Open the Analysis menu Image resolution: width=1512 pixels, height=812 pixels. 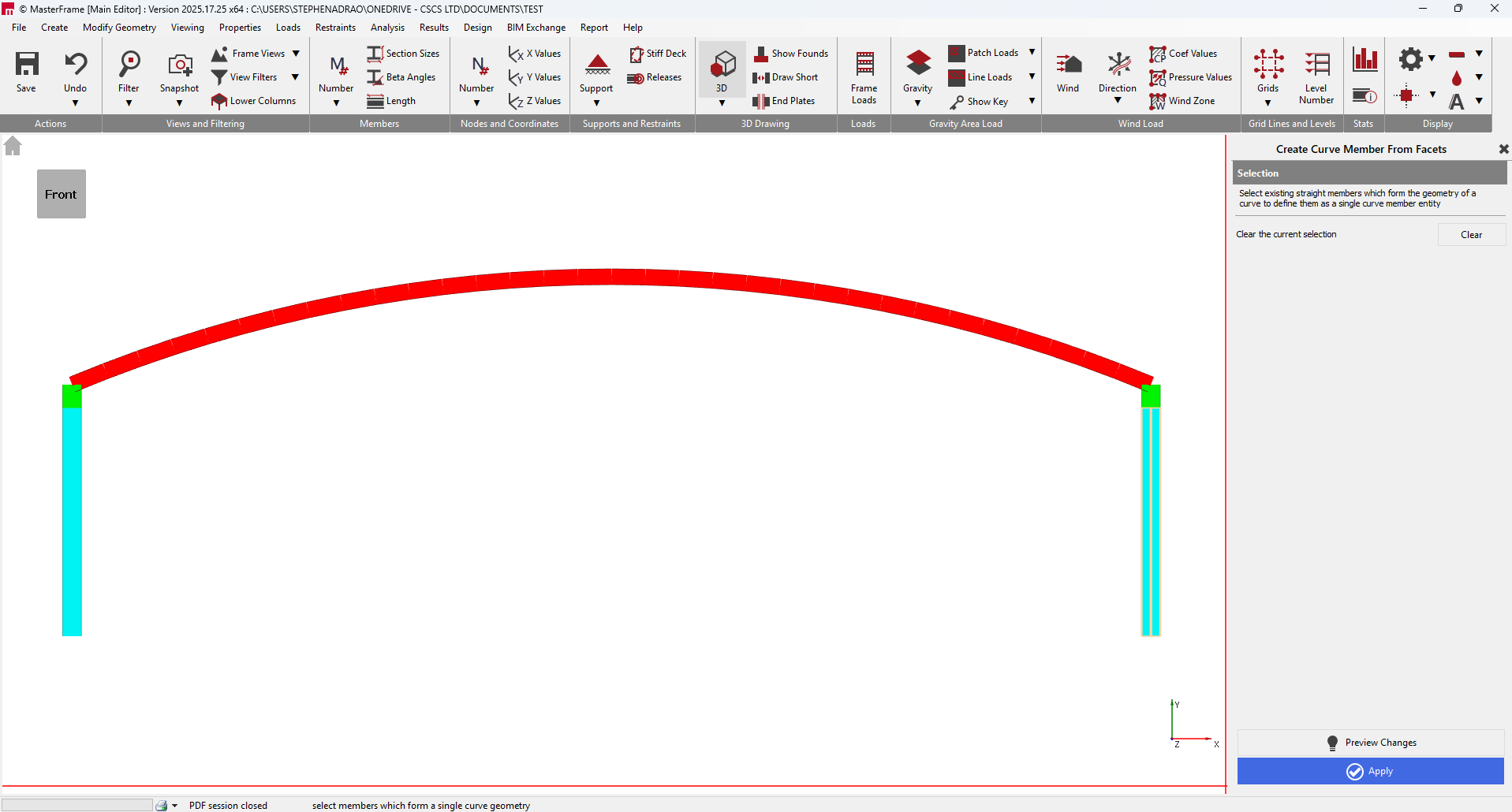point(387,28)
